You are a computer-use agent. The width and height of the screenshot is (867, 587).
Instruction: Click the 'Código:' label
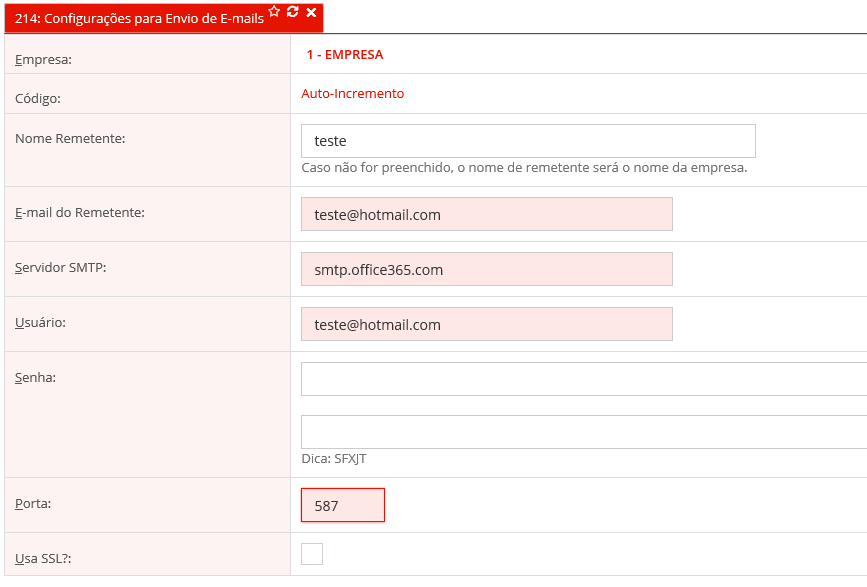[38, 98]
